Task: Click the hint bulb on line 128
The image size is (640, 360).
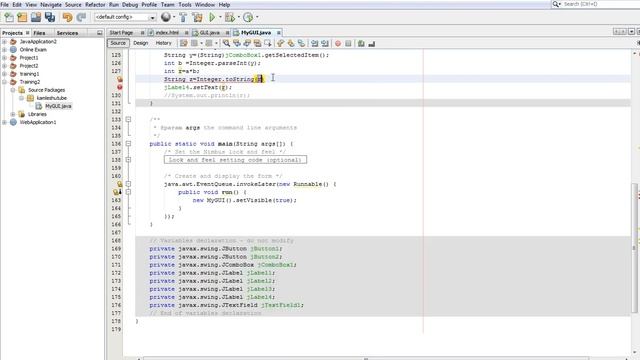Action: [x=120, y=79]
